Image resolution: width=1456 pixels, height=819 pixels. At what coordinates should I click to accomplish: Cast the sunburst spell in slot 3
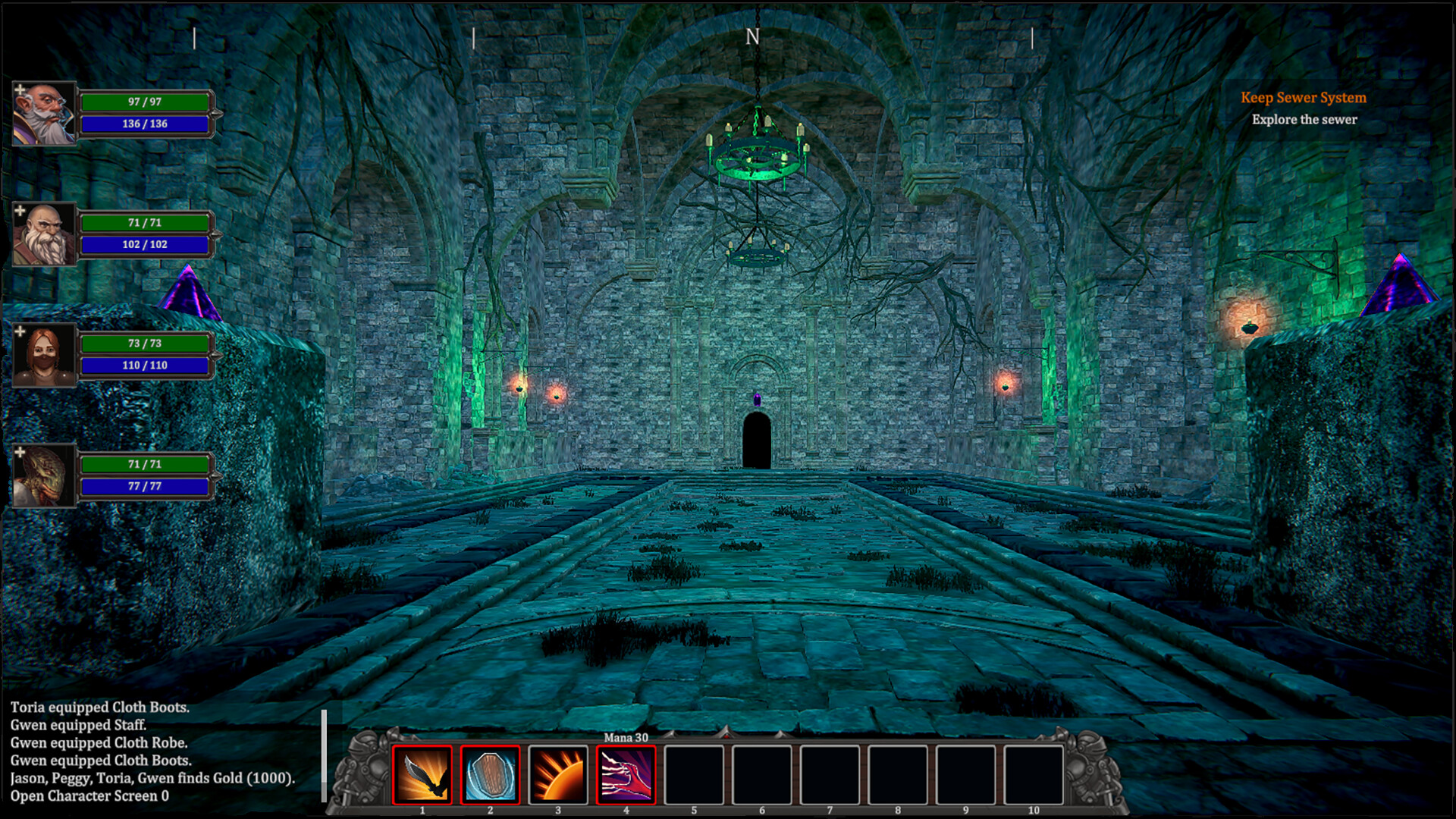pos(559,772)
